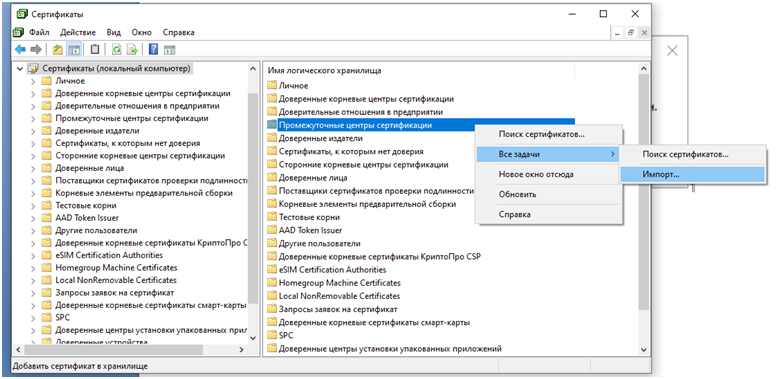This screenshot has height=379, width=776.
Task: Open help via blue question mark icon
Action: click(x=153, y=49)
